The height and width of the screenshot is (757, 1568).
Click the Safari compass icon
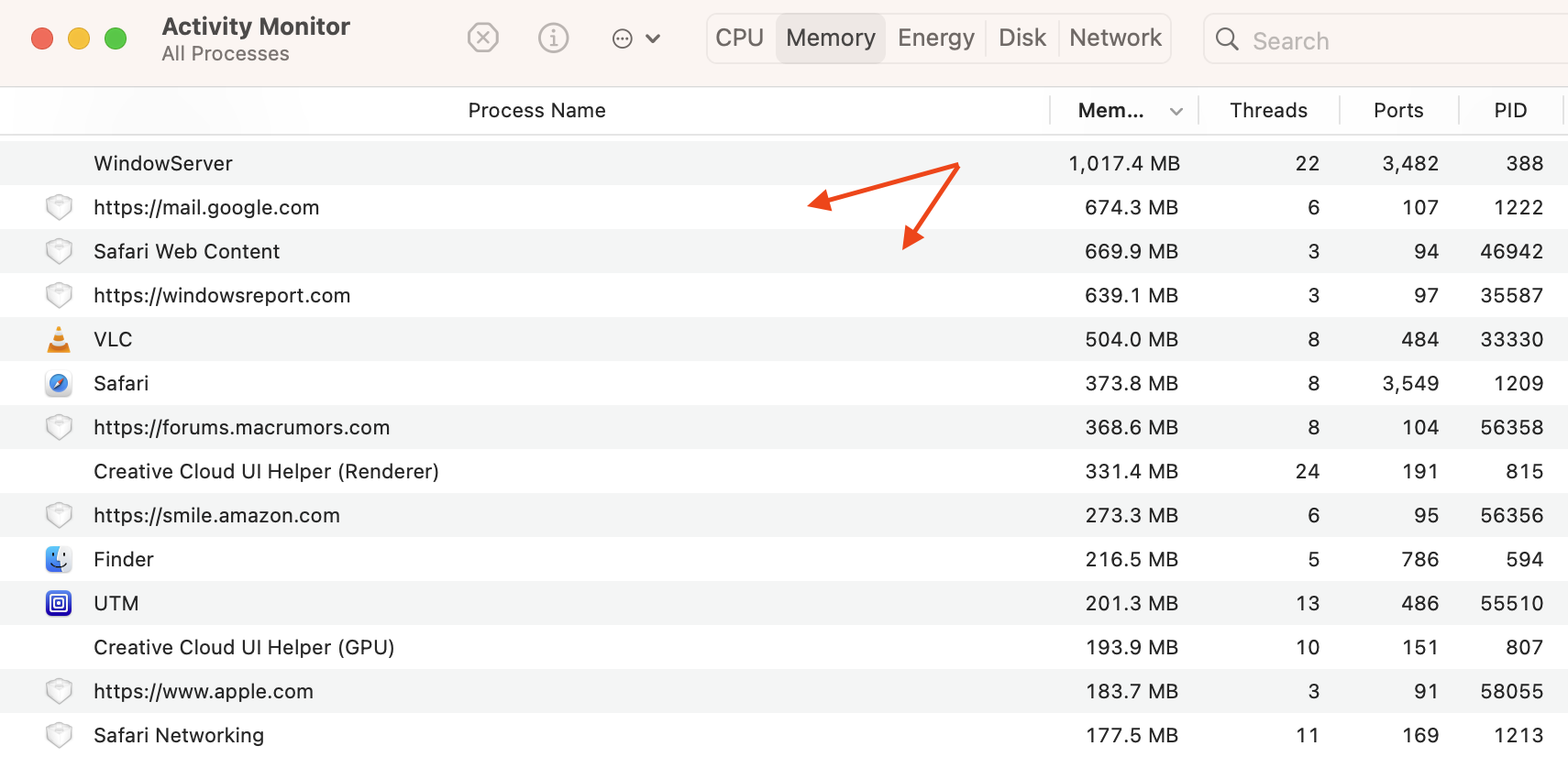click(59, 383)
